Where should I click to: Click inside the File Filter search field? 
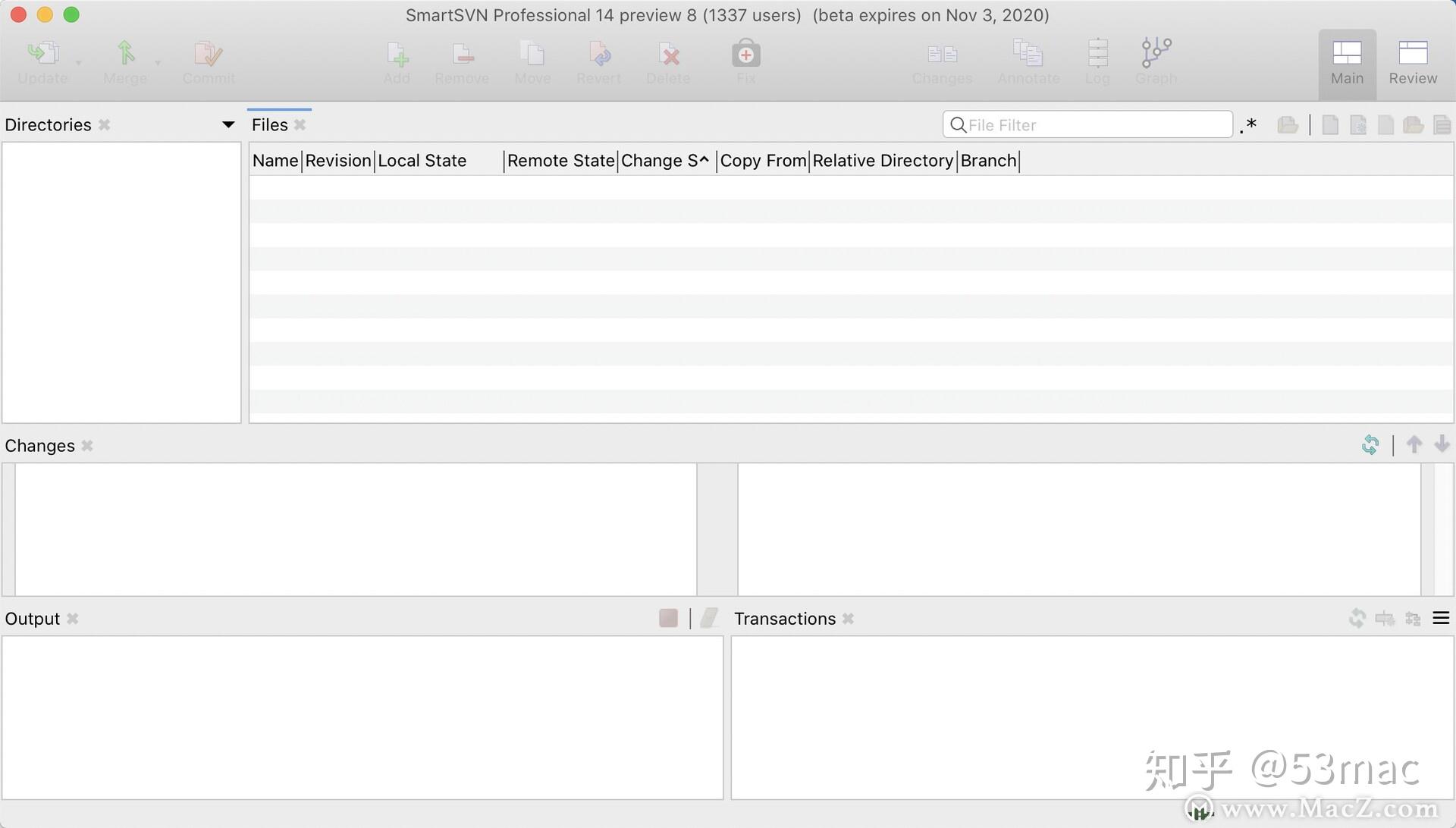1084,124
